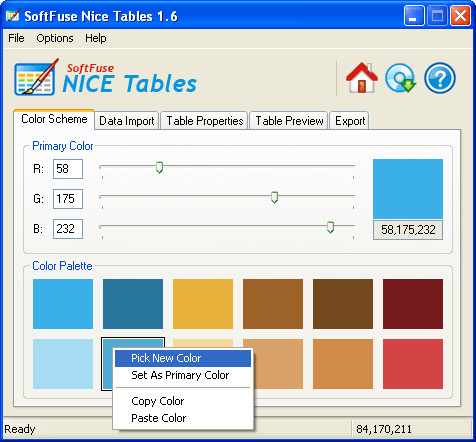Open the Help menu
Image resolution: width=476 pixels, height=442 pixels.
click(x=96, y=38)
